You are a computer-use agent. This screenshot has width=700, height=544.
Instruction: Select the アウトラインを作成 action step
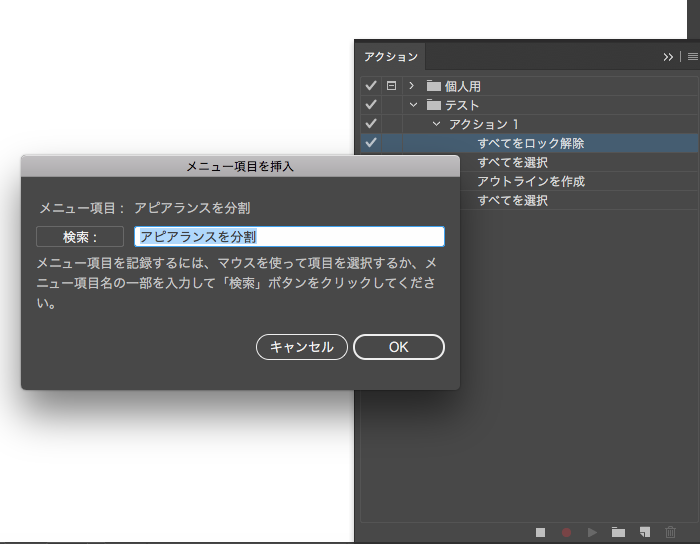(530, 181)
